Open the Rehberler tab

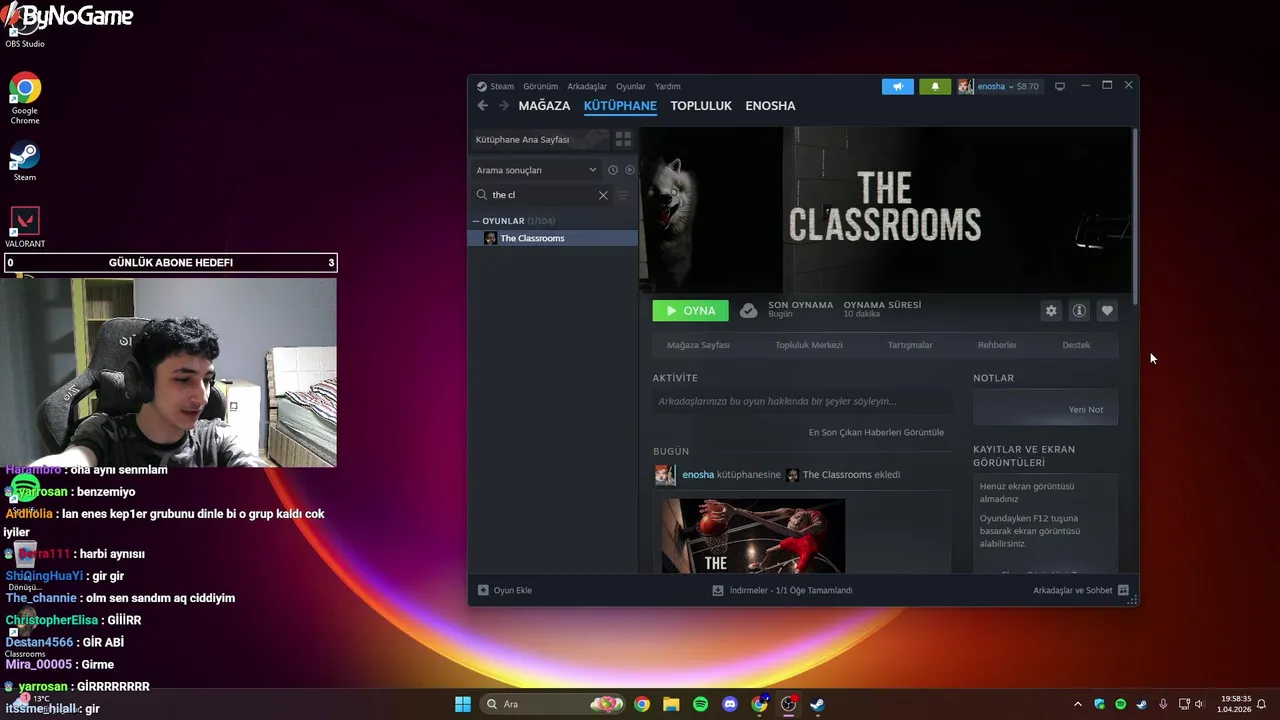coord(997,345)
